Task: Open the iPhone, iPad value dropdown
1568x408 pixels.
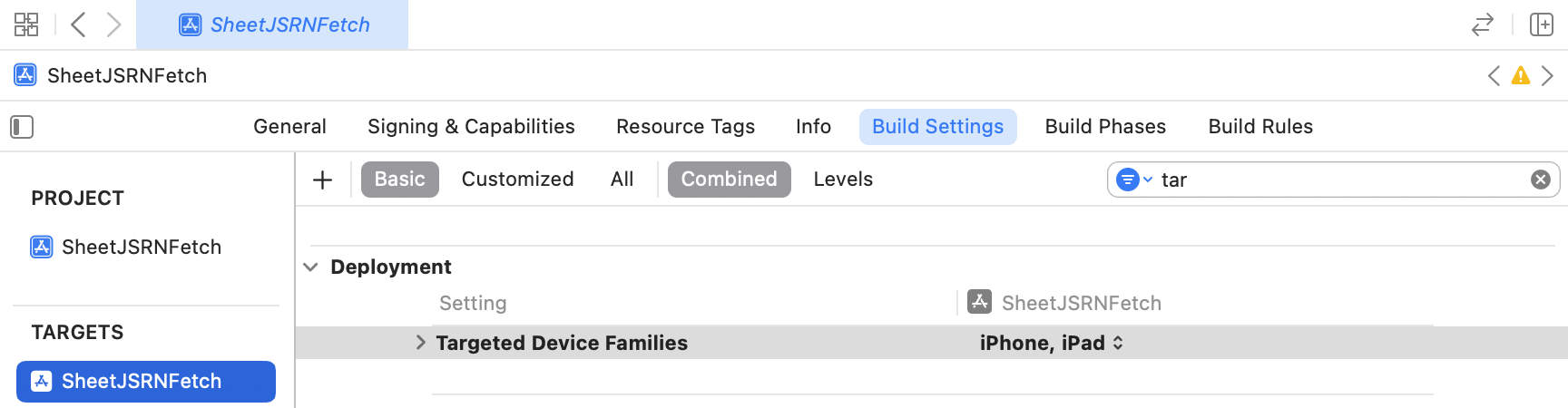Action: tap(1051, 343)
